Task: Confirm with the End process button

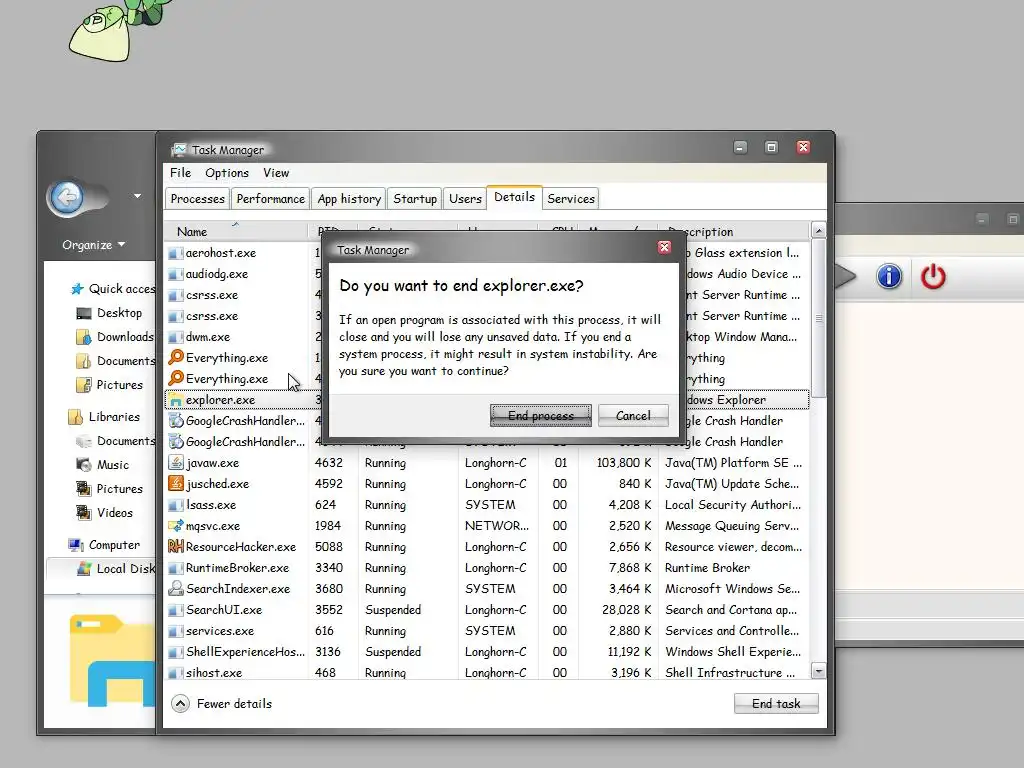Action: (x=541, y=415)
